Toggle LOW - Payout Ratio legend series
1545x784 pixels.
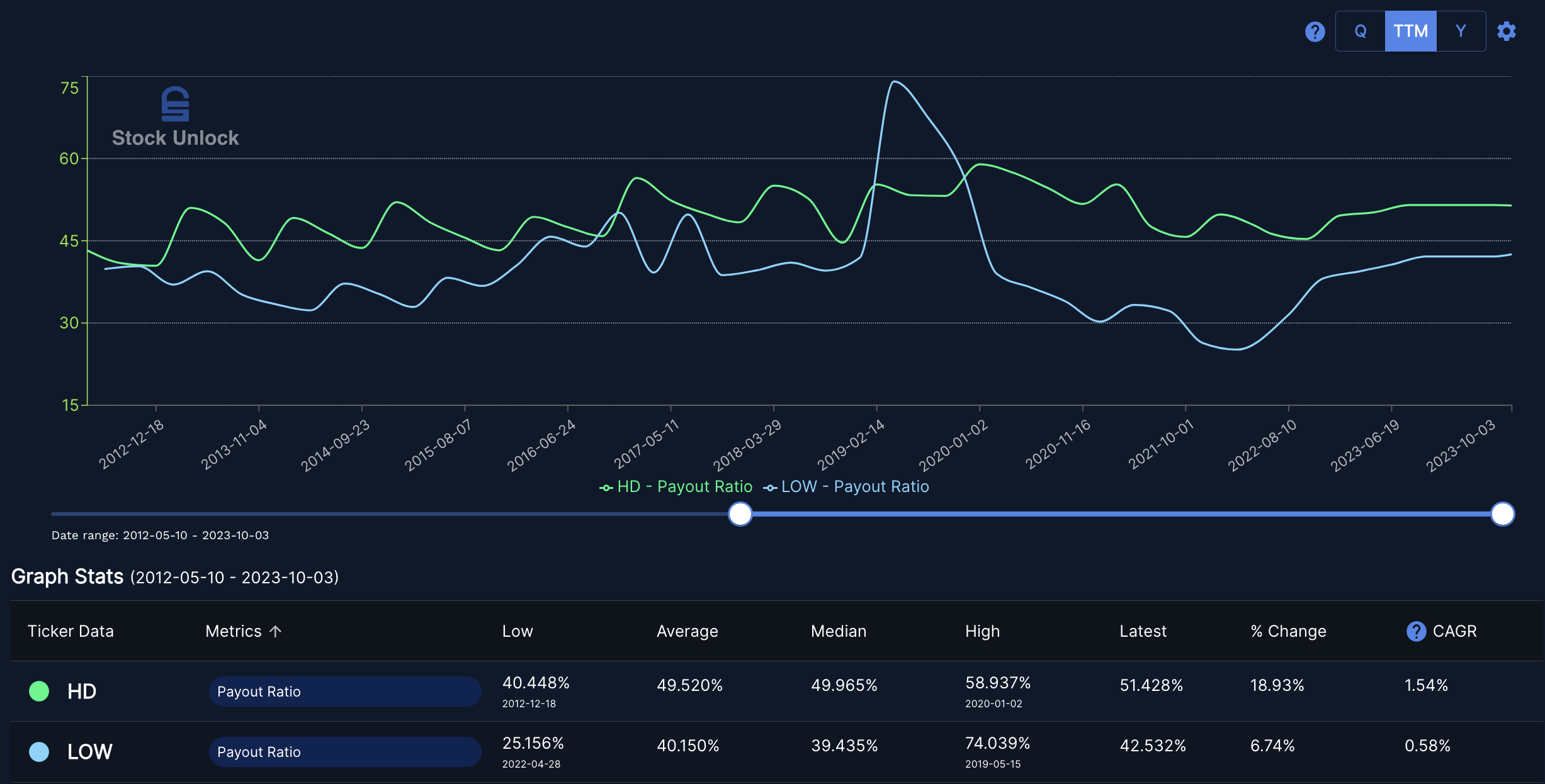pos(846,486)
